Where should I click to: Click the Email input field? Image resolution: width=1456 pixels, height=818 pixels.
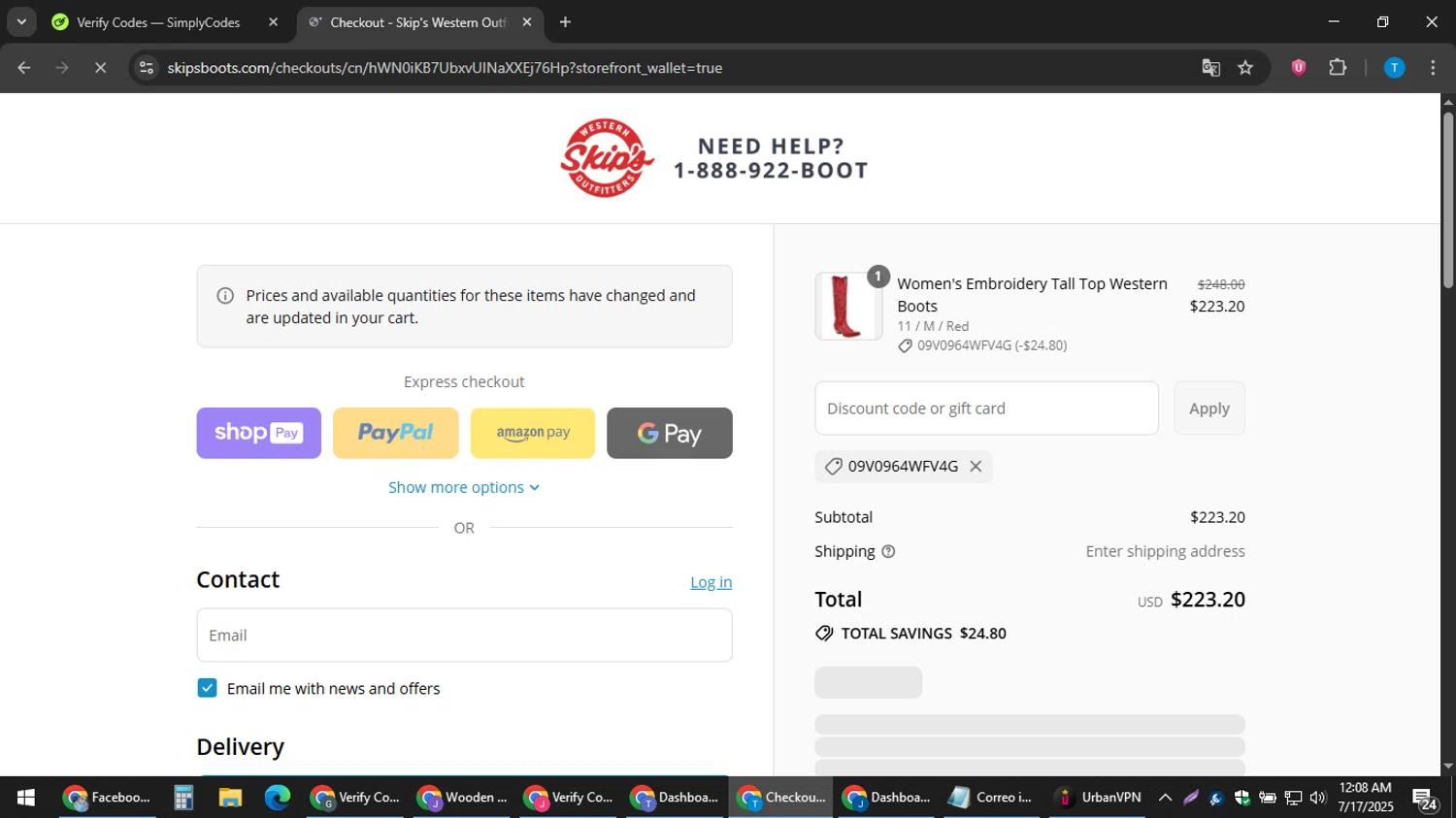(464, 636)
